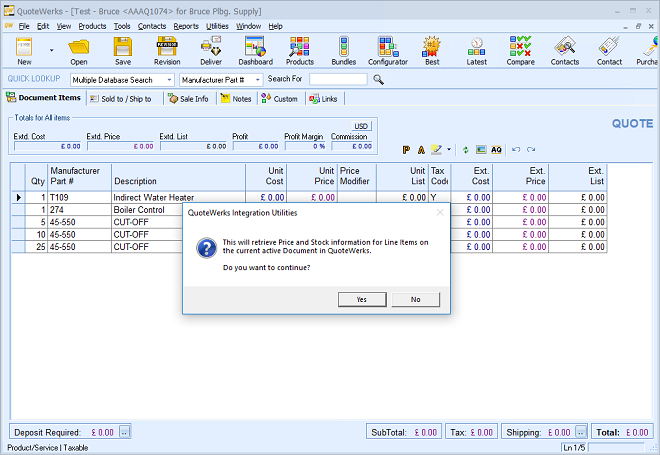Expand the New button dropdown arrow
Screen dimensions: 660x455
(51, 48)
